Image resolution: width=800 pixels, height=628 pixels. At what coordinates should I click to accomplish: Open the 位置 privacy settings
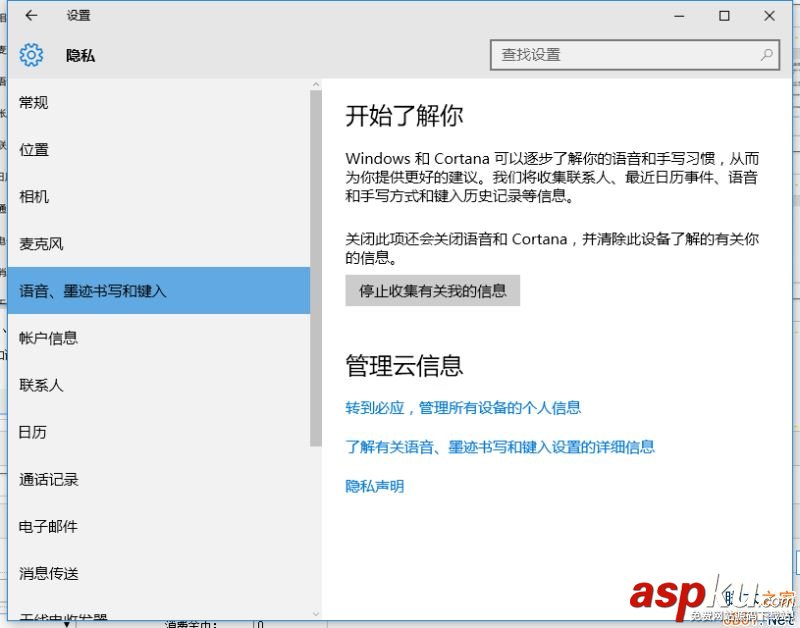click(34, 149)
